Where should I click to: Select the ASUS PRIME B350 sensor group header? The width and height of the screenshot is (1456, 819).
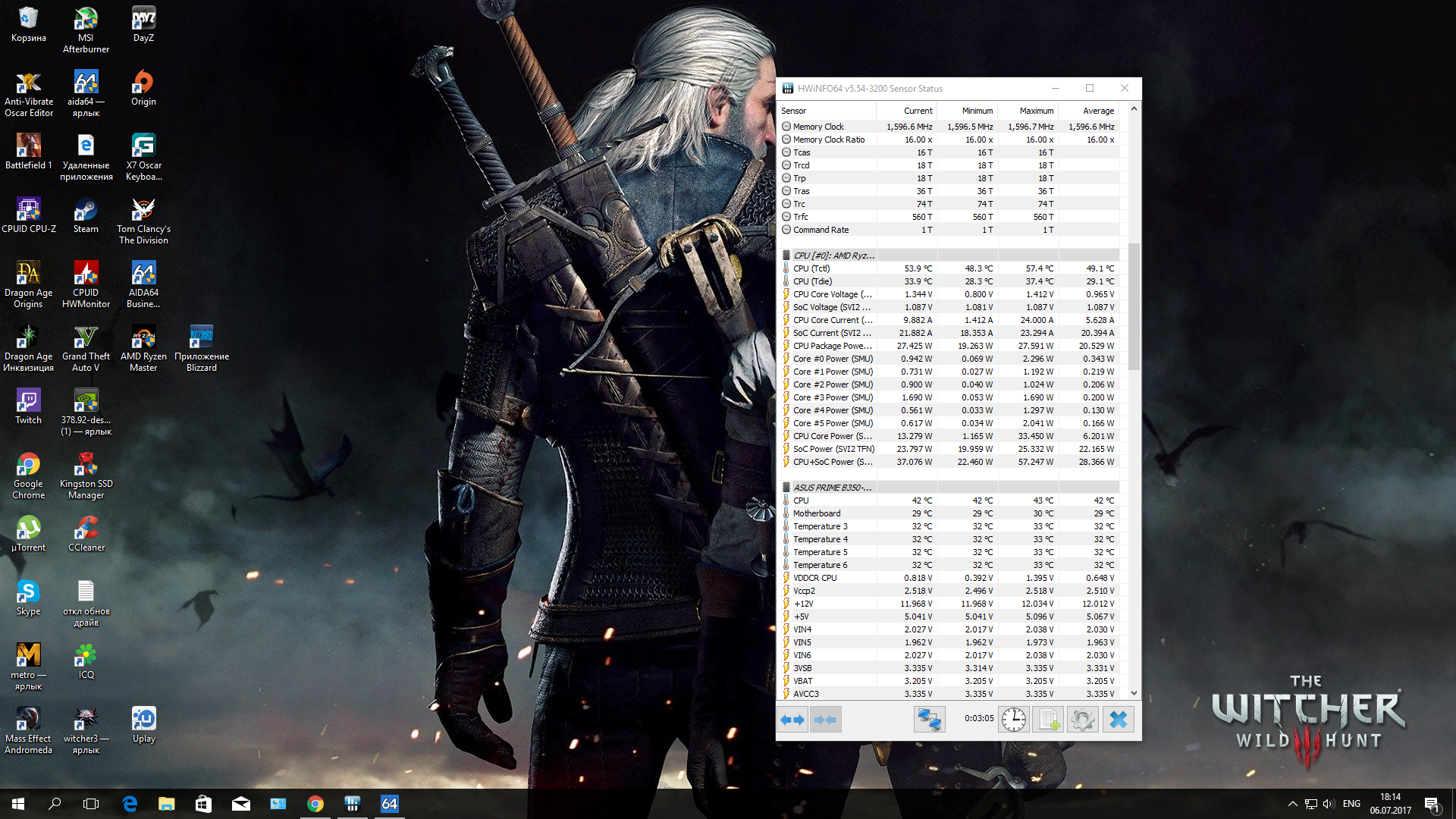point(832,488)
